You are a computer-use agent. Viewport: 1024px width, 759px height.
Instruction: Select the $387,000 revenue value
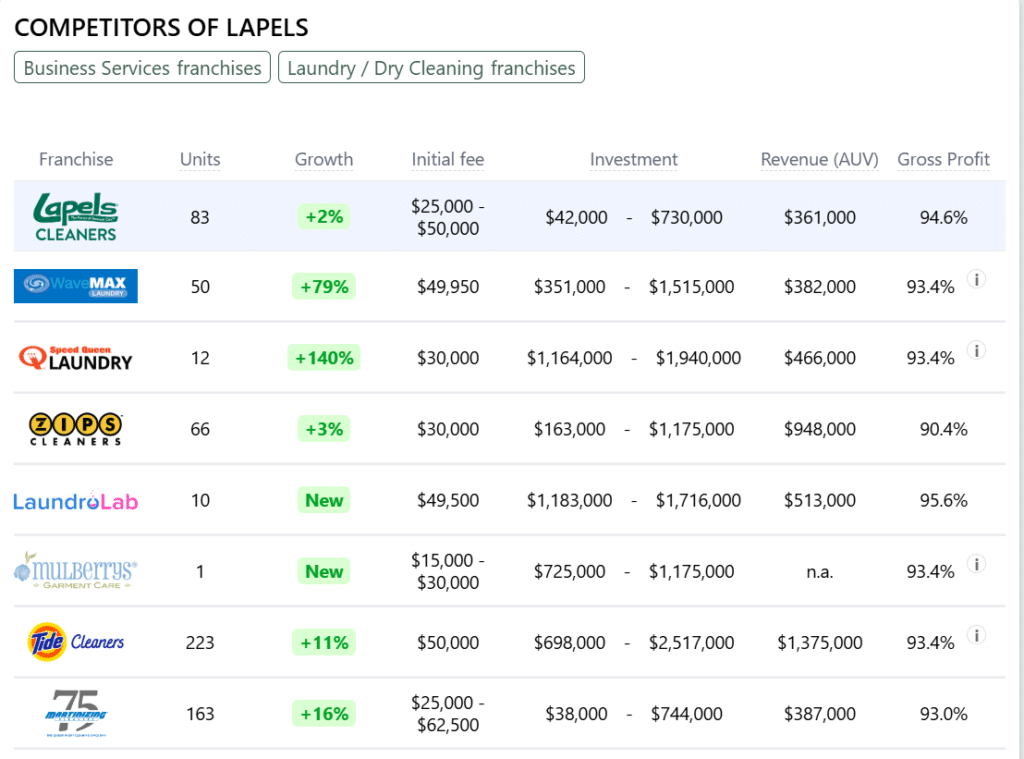click(x=820, y=714)
